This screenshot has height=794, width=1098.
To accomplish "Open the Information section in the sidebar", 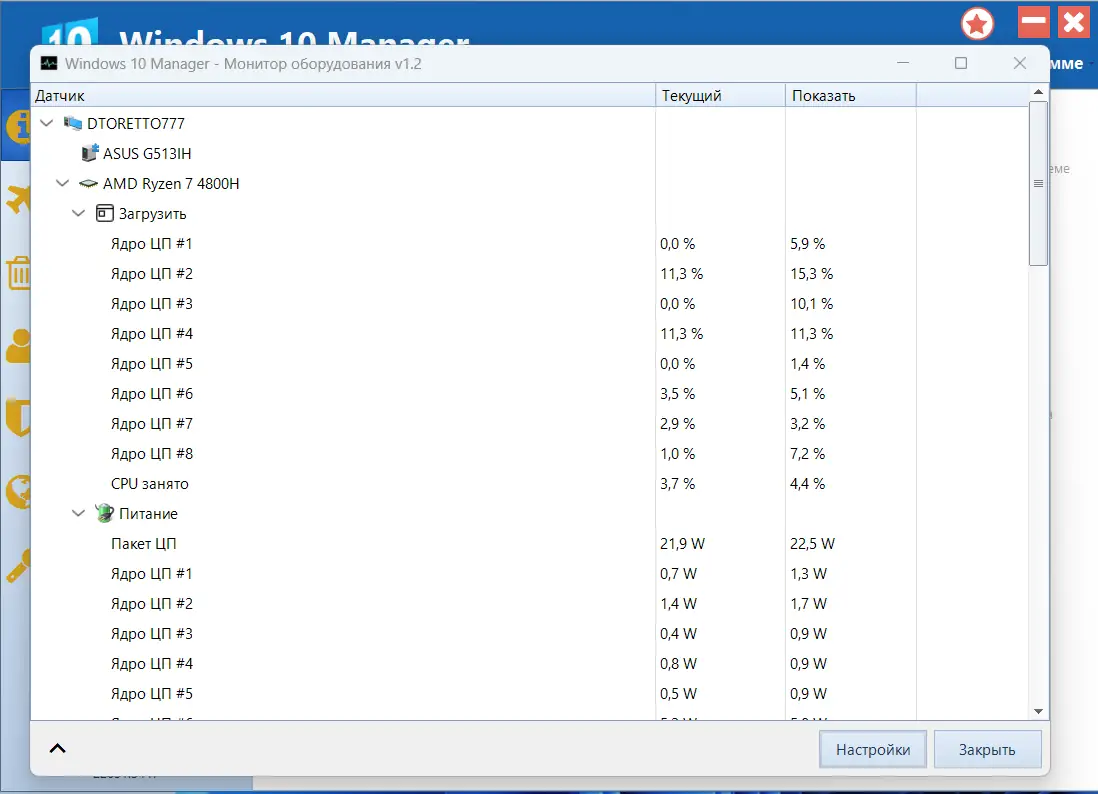I will pyautogui.click(x=18, y=127).
